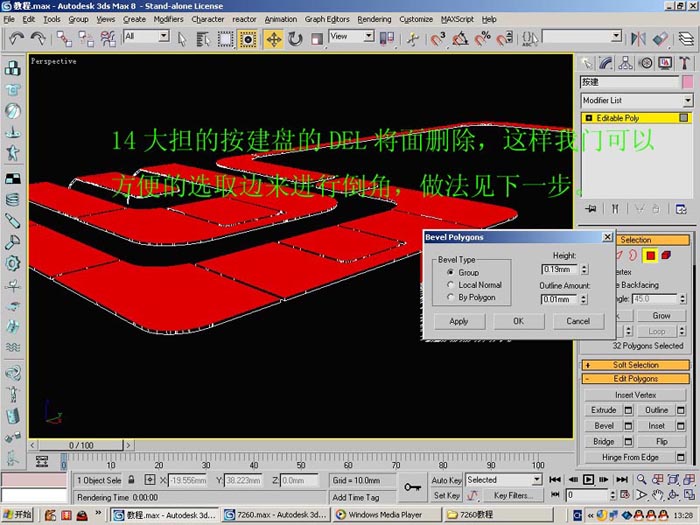Expand the Soft Selection rollout

point(636,365)
